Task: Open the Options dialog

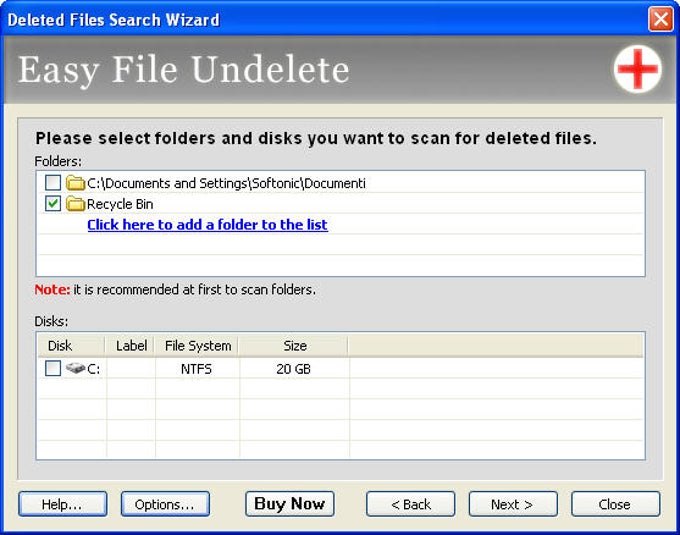Action: [x=165, y=504]
